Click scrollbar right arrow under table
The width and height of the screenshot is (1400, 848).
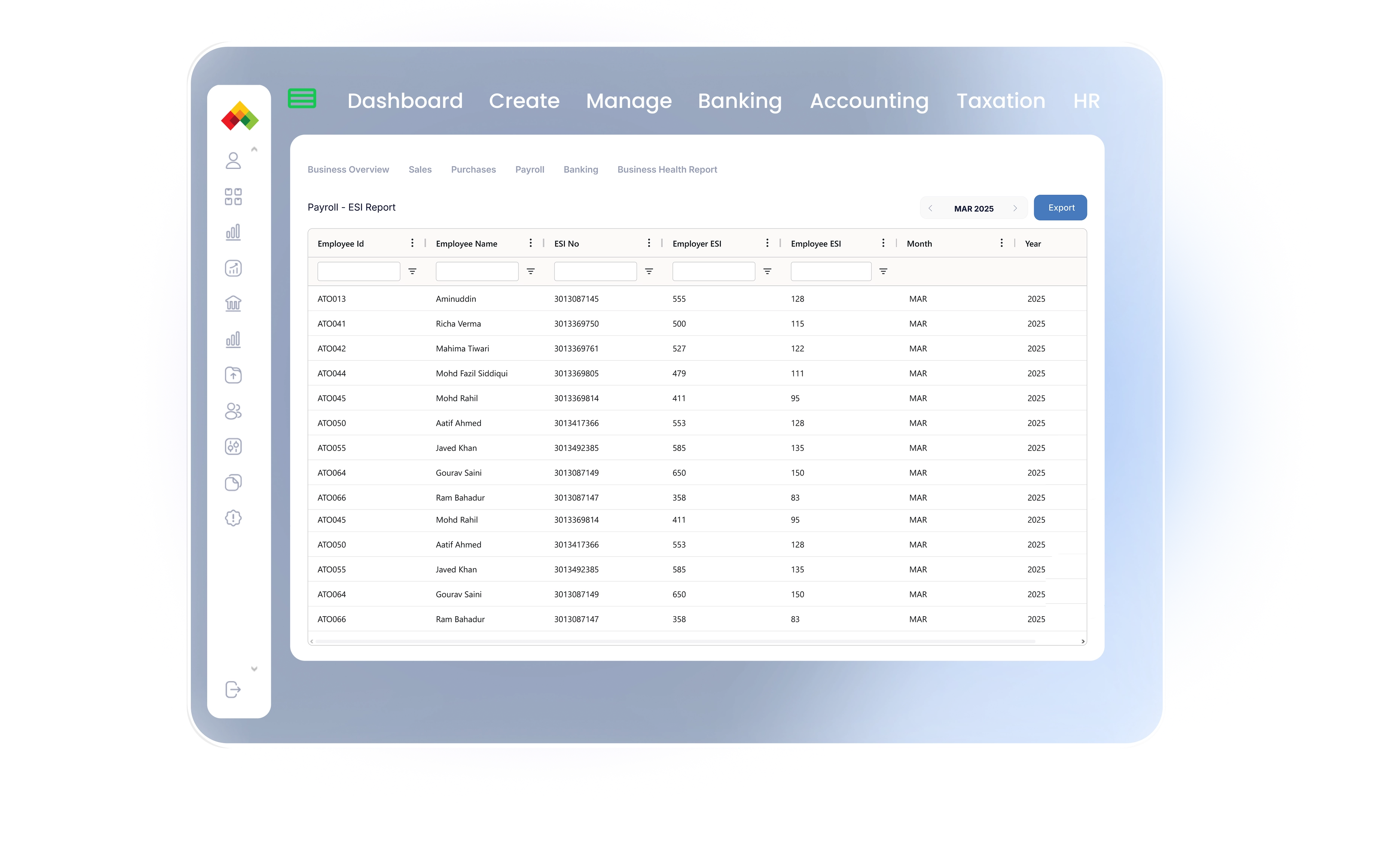click(1082, 641)
